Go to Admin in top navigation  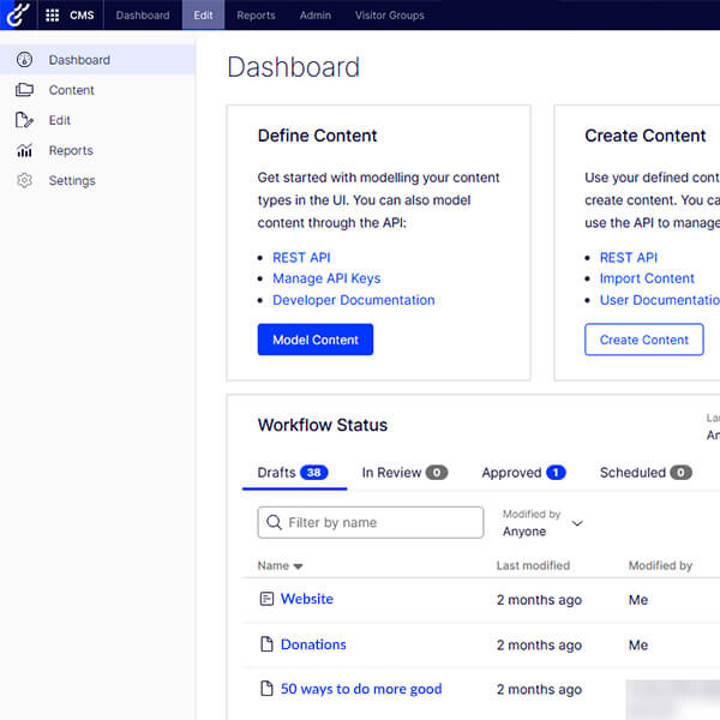pos(314,15)
